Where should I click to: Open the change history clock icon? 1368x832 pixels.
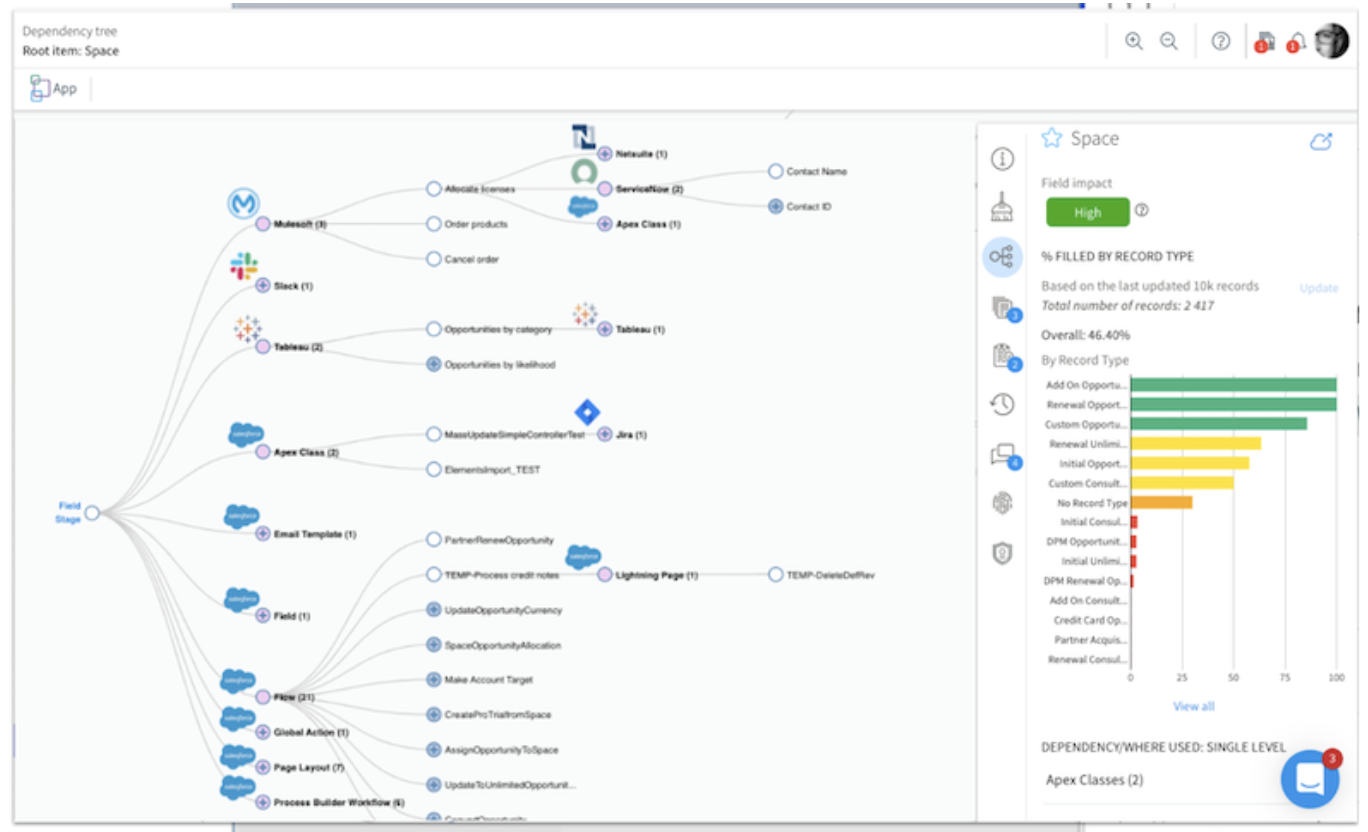(1002, 404)
